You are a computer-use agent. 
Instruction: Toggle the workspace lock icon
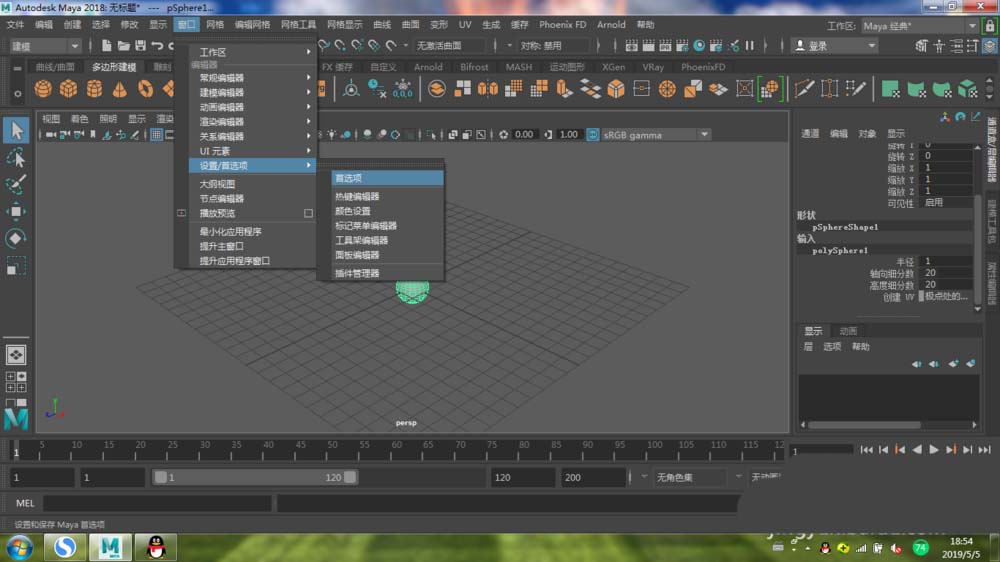tap(989, 26)
